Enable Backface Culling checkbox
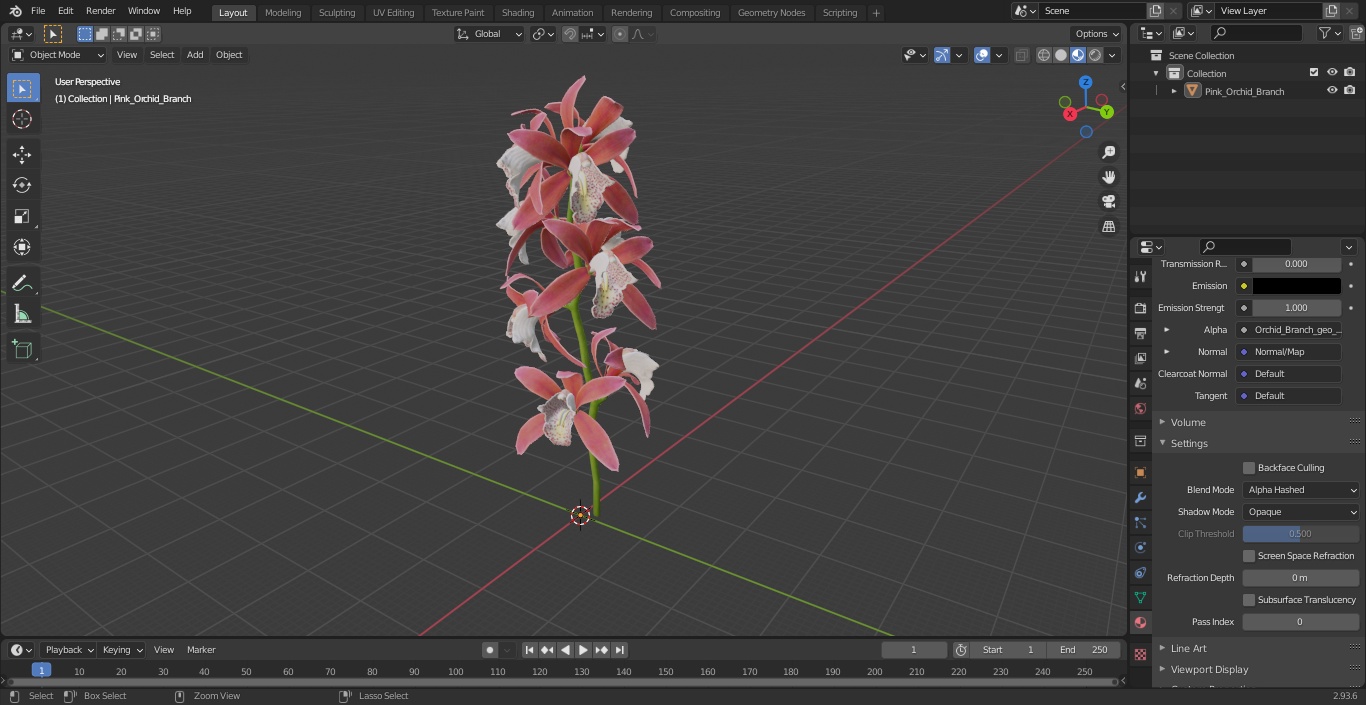Viewport: 1366px width, 705px height. click(x=1249, y=468)
